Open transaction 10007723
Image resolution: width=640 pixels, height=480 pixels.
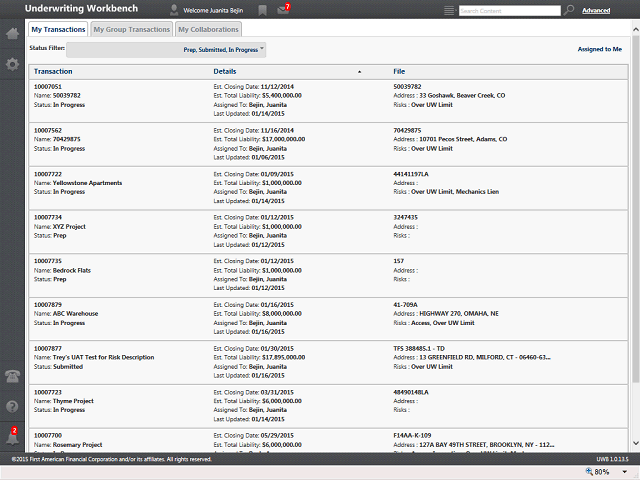point(48,392)
